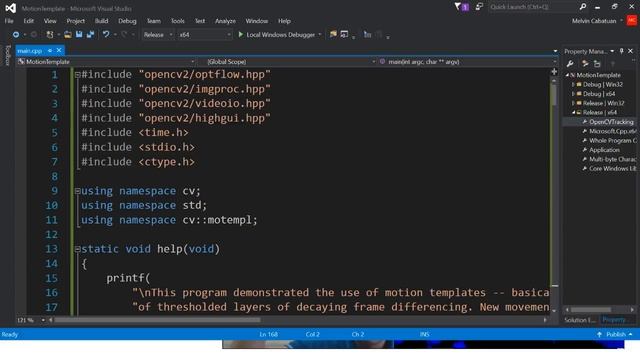
Task: Collapse MotionTemplate root tree node
Action: [x=567, y=75]
